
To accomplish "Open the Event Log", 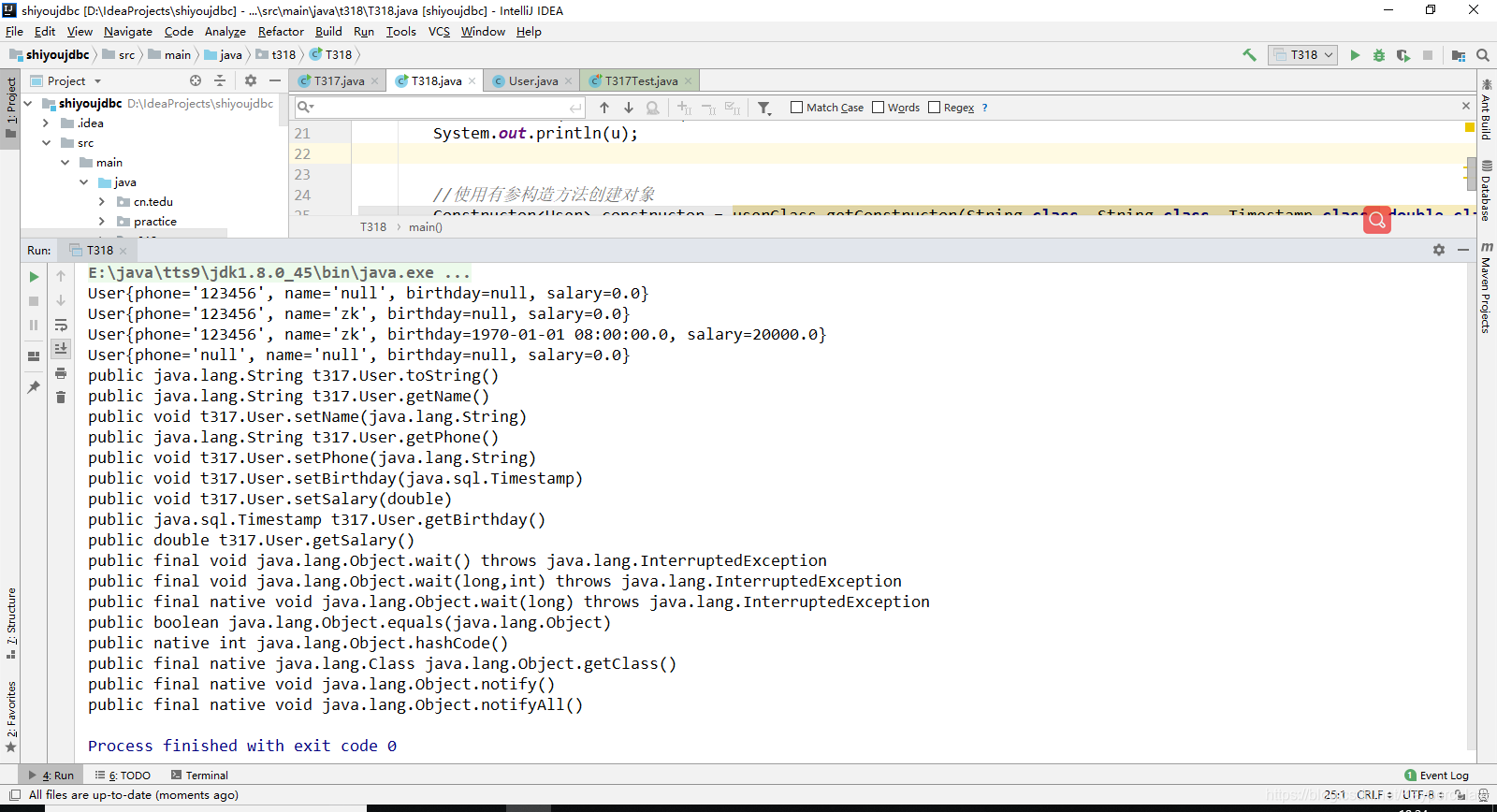I will 1437,776.
